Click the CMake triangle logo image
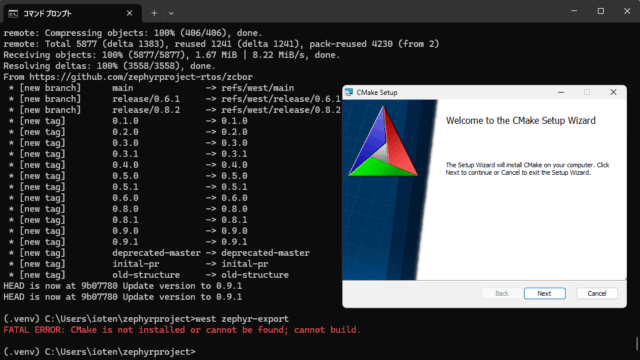This screenshot has height=360, width=640. 383,141
